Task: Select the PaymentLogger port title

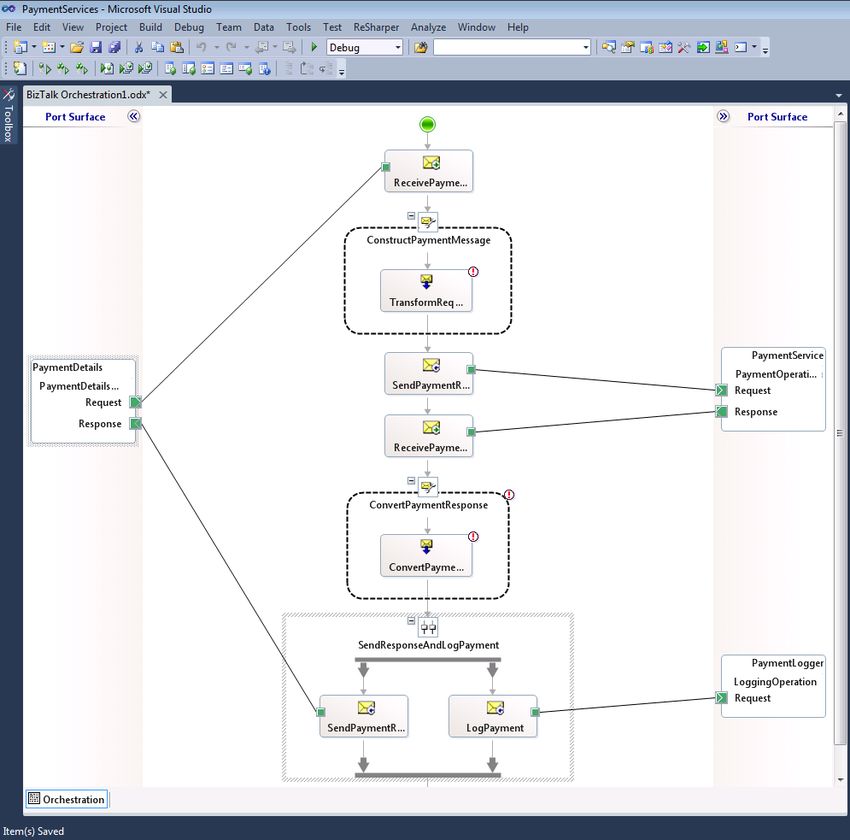Action: point(787,663)
